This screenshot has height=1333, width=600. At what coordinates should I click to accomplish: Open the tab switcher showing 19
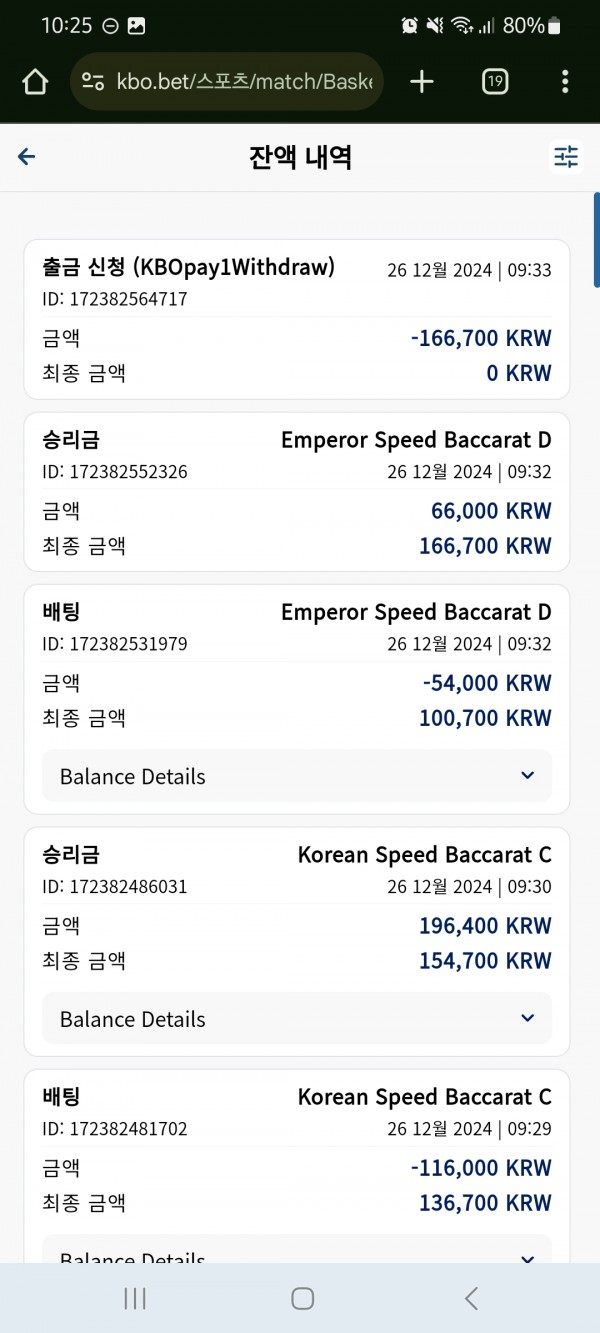(x=495, y=81)
